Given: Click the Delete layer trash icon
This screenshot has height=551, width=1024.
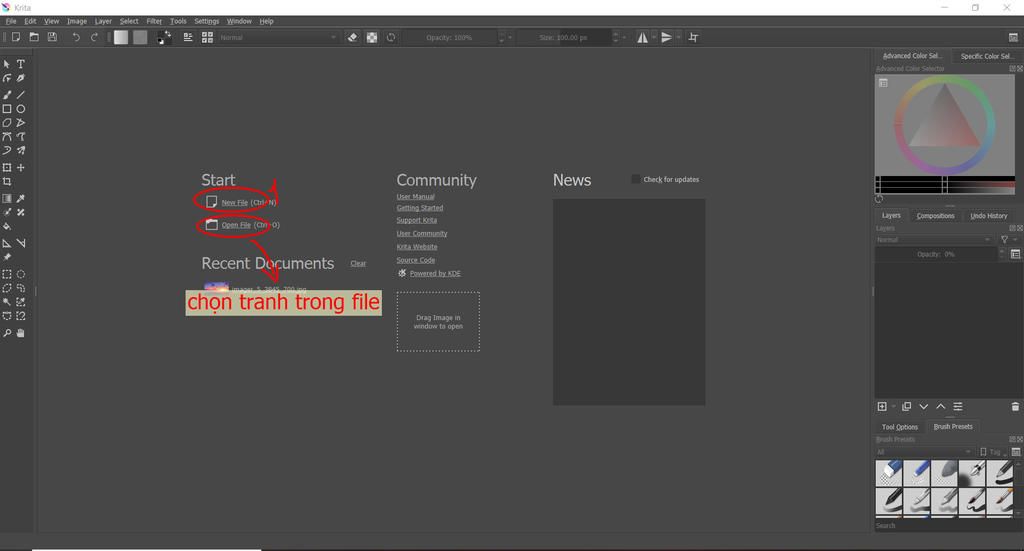Looking at the screenshot, I should [1015, 407].
